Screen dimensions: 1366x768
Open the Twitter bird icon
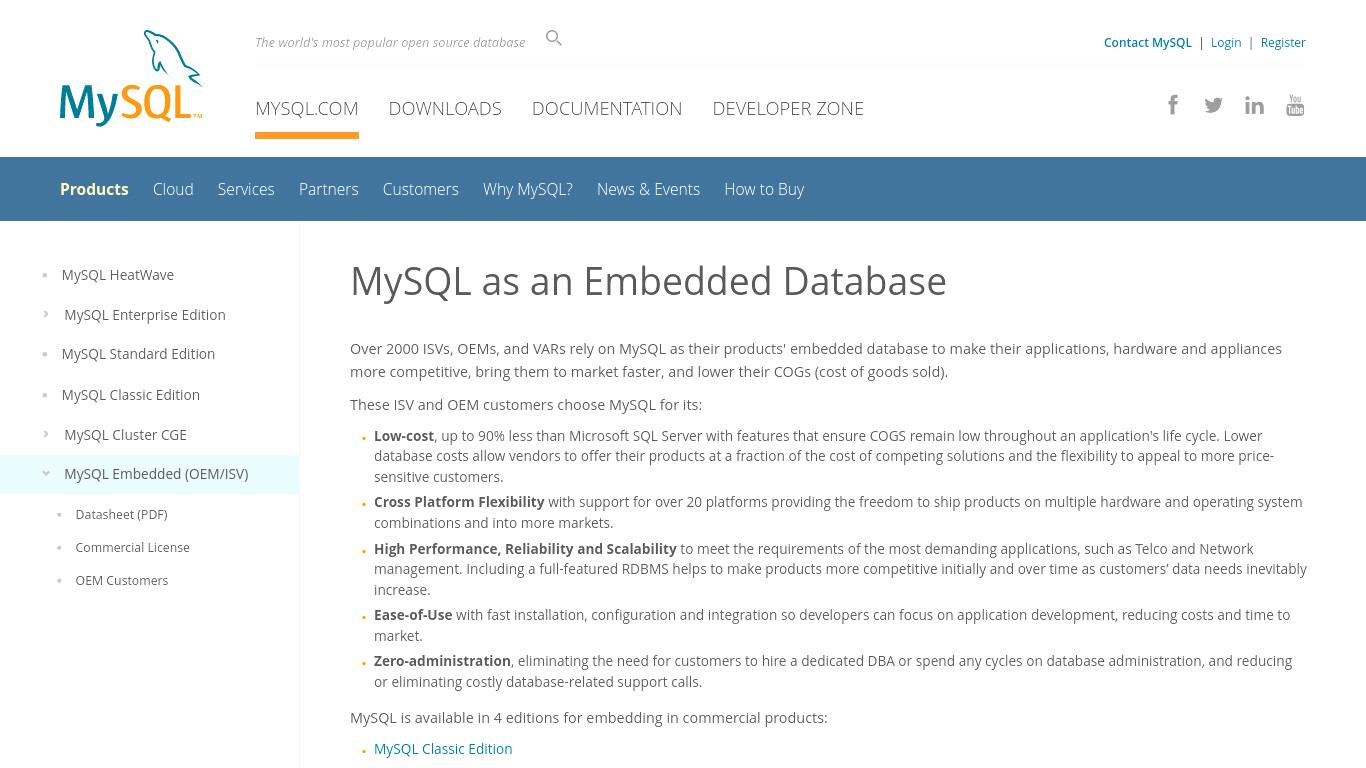tap(1213, 105)
